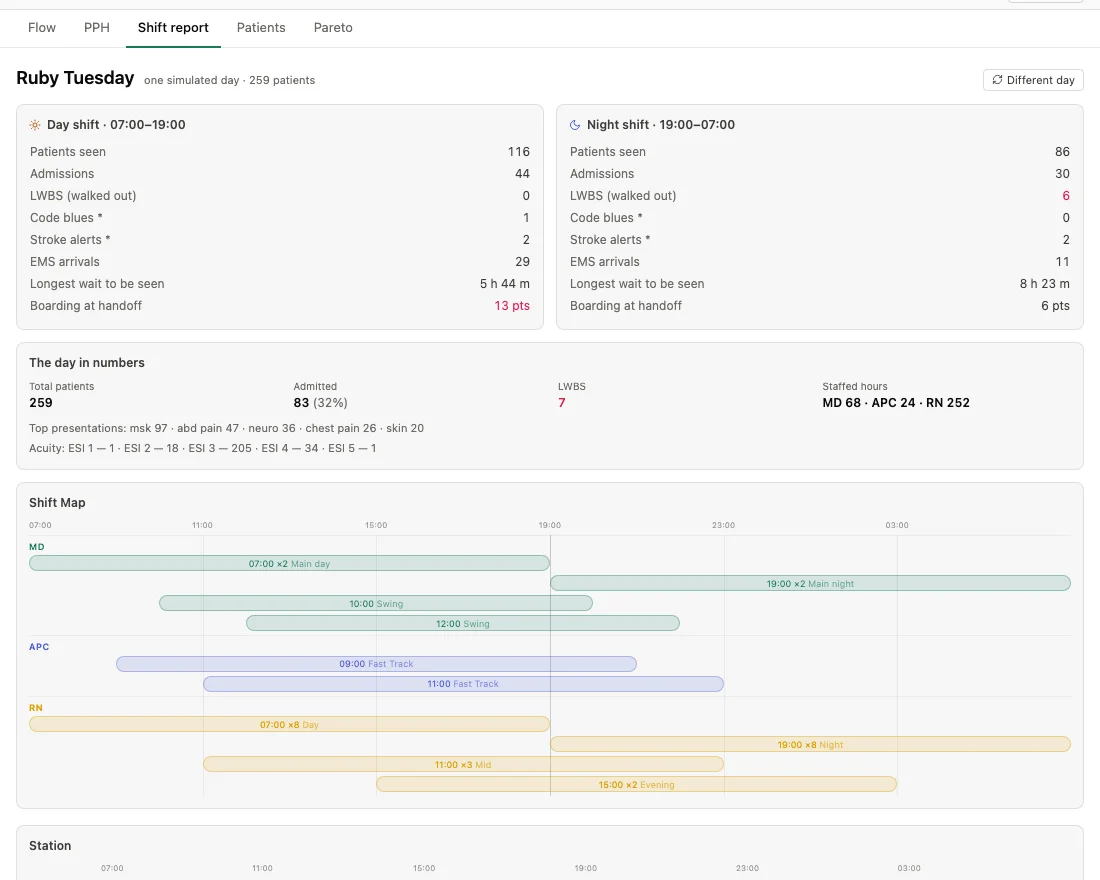Click the Acuity ESI breakdown line
This screenshot has height=880, width=1100.
coord(203,448)
